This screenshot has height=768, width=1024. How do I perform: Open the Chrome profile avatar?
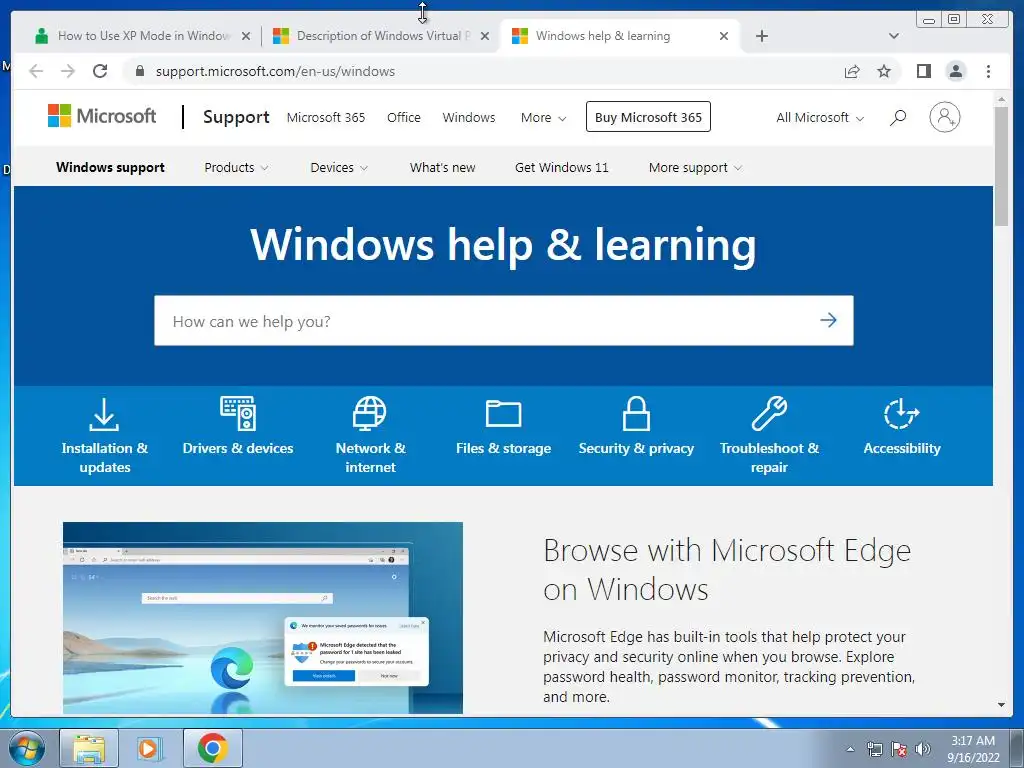pos(955,71)
